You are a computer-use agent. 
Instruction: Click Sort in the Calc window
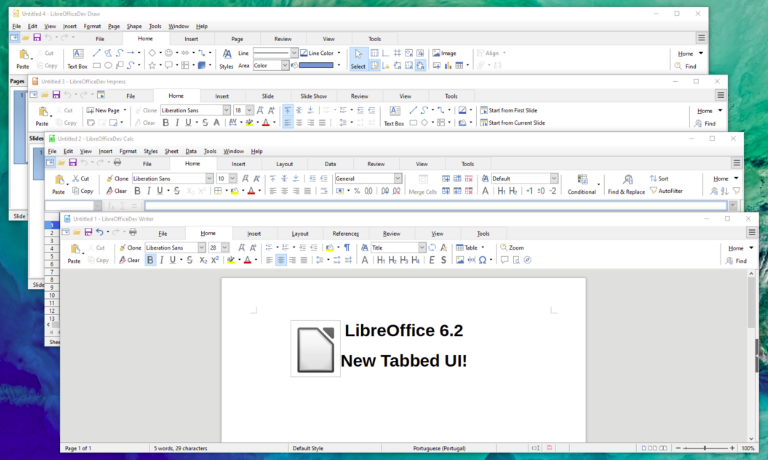(x=659, y=178)
